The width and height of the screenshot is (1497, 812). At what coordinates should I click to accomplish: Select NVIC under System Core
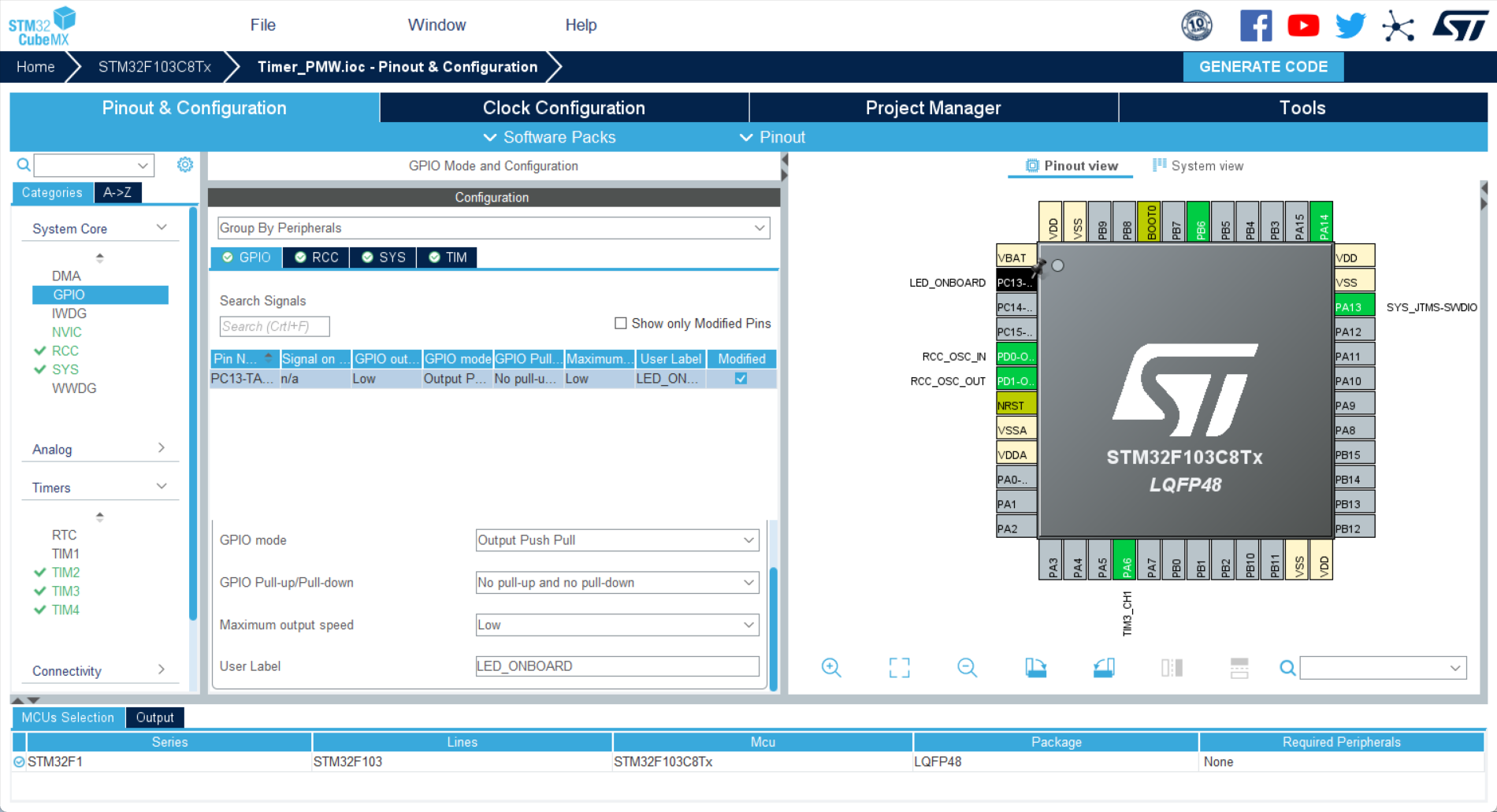67,332
